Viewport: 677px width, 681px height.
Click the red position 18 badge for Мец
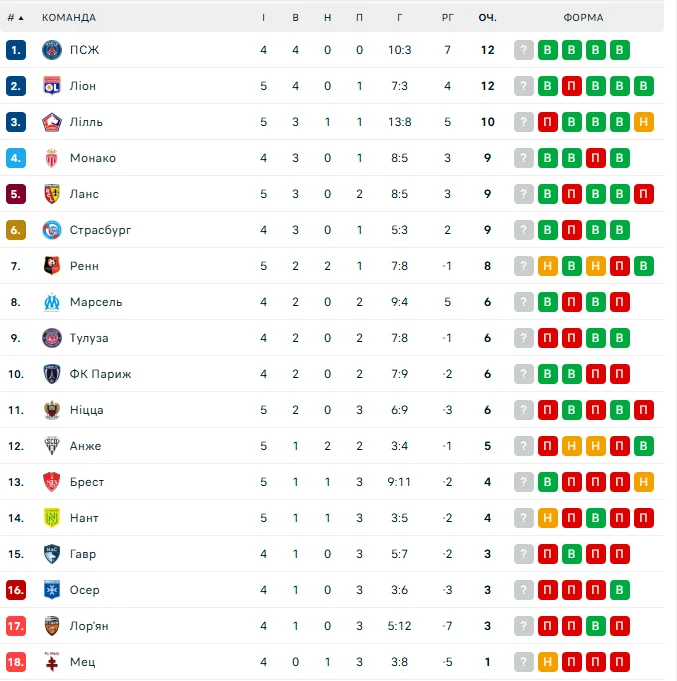tap(15, 662)
